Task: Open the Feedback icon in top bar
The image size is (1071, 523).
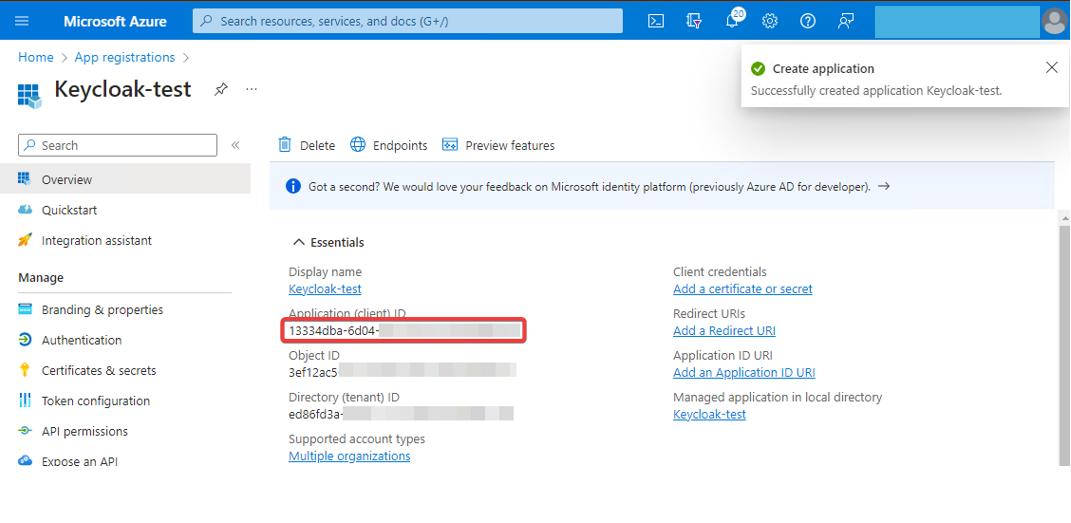Action: (x=846, y=20)
